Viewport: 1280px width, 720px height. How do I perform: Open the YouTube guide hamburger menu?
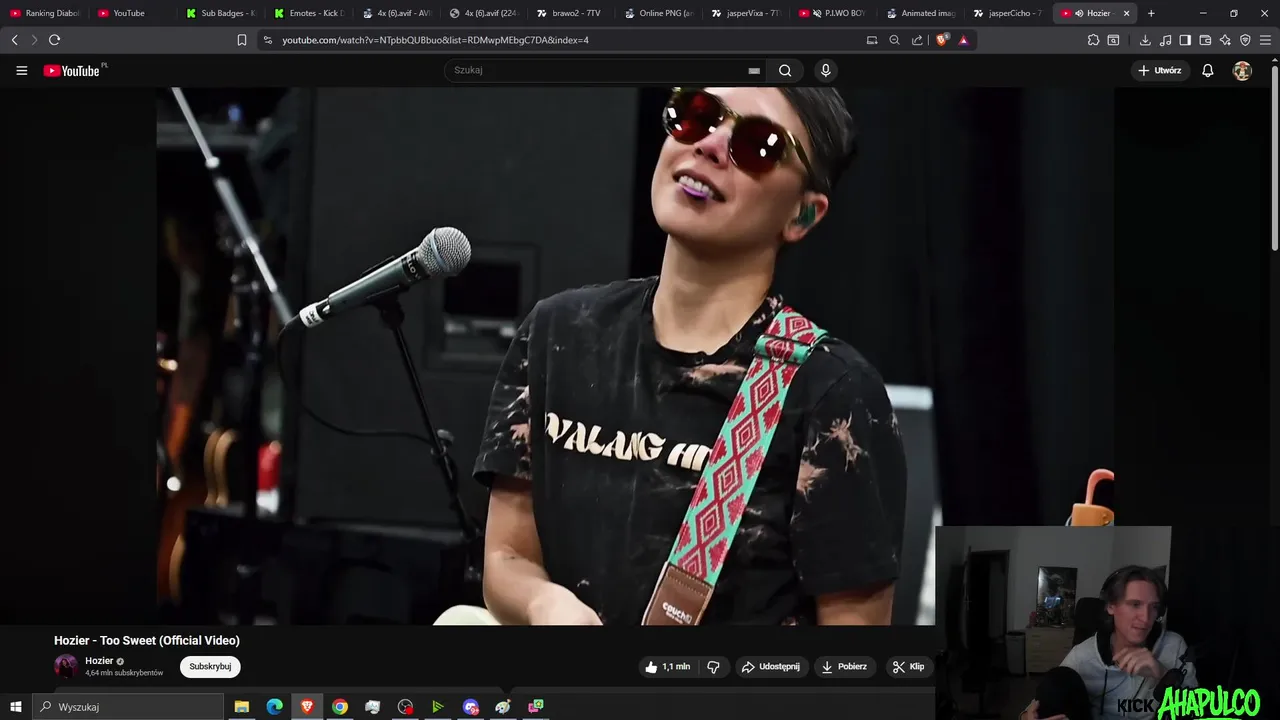[x=22, y=71]
